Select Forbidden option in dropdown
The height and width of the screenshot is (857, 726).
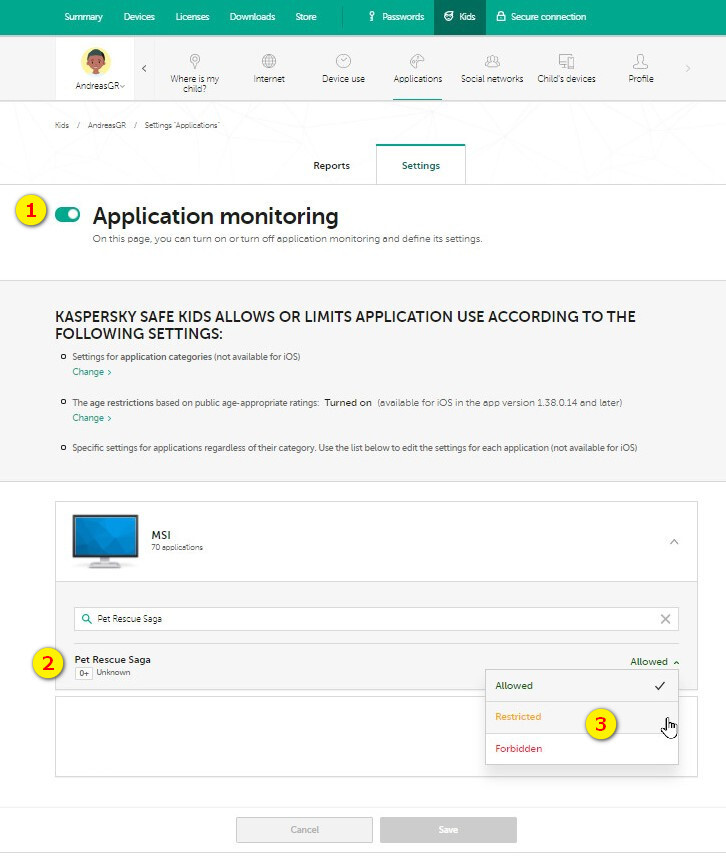point(582,748)
